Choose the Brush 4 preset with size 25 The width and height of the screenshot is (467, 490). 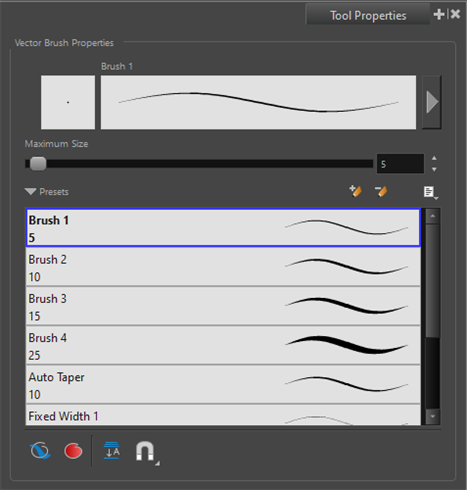click(x=223, y=345)
